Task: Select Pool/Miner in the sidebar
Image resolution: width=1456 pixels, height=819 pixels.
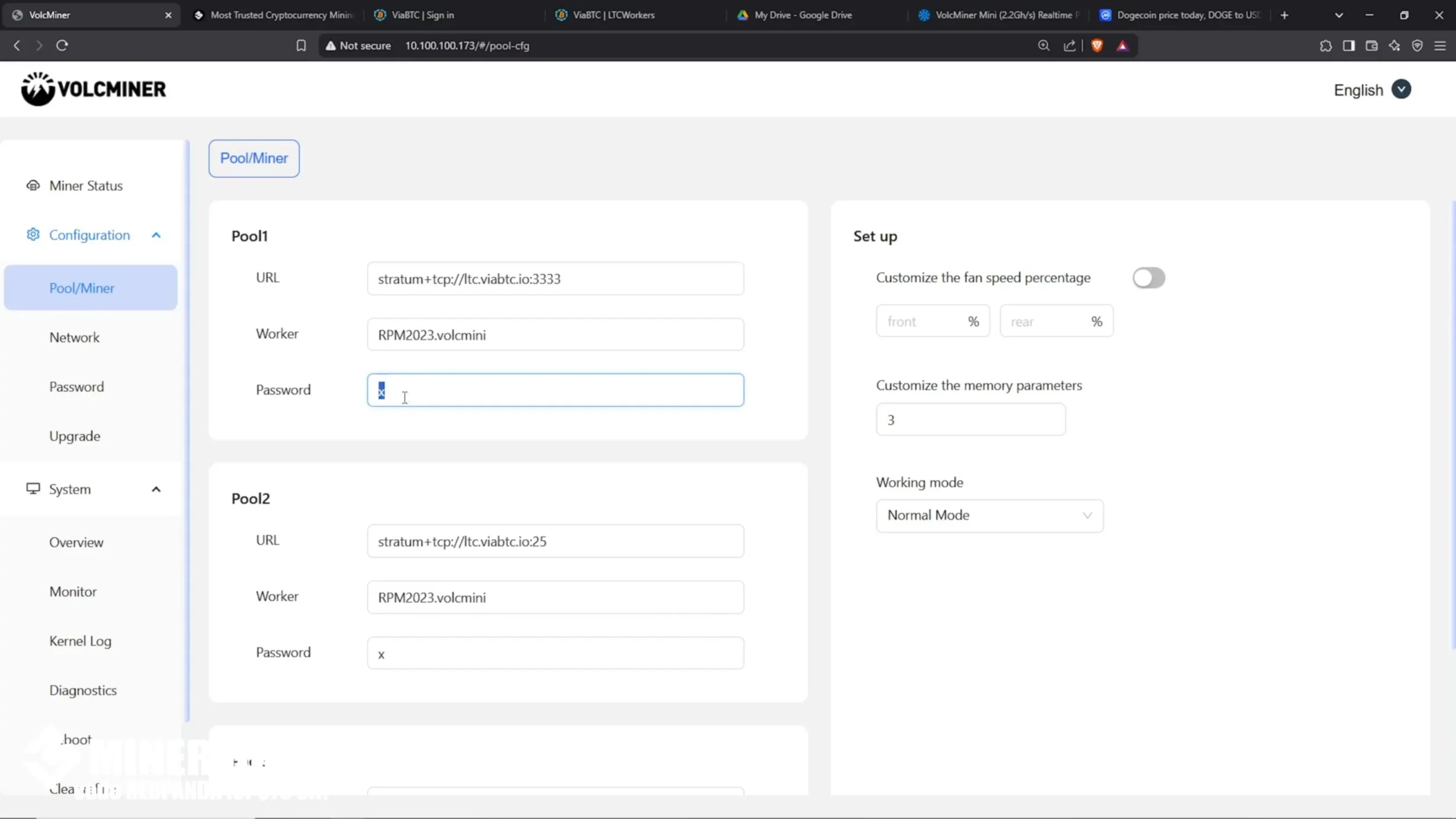Action: coord(90,288)
